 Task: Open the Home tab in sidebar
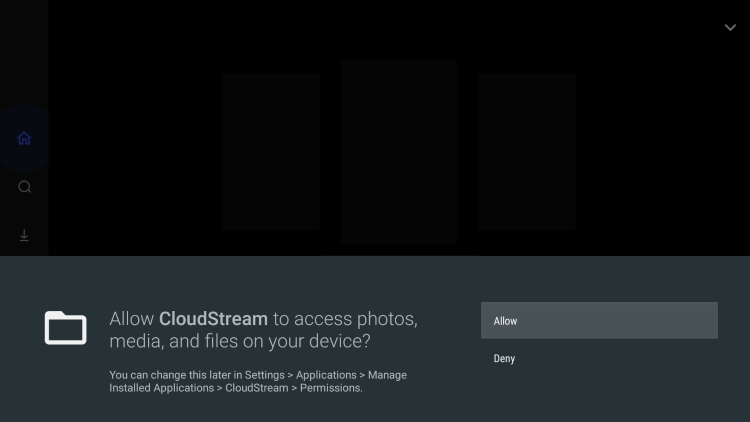pos(24,138)
